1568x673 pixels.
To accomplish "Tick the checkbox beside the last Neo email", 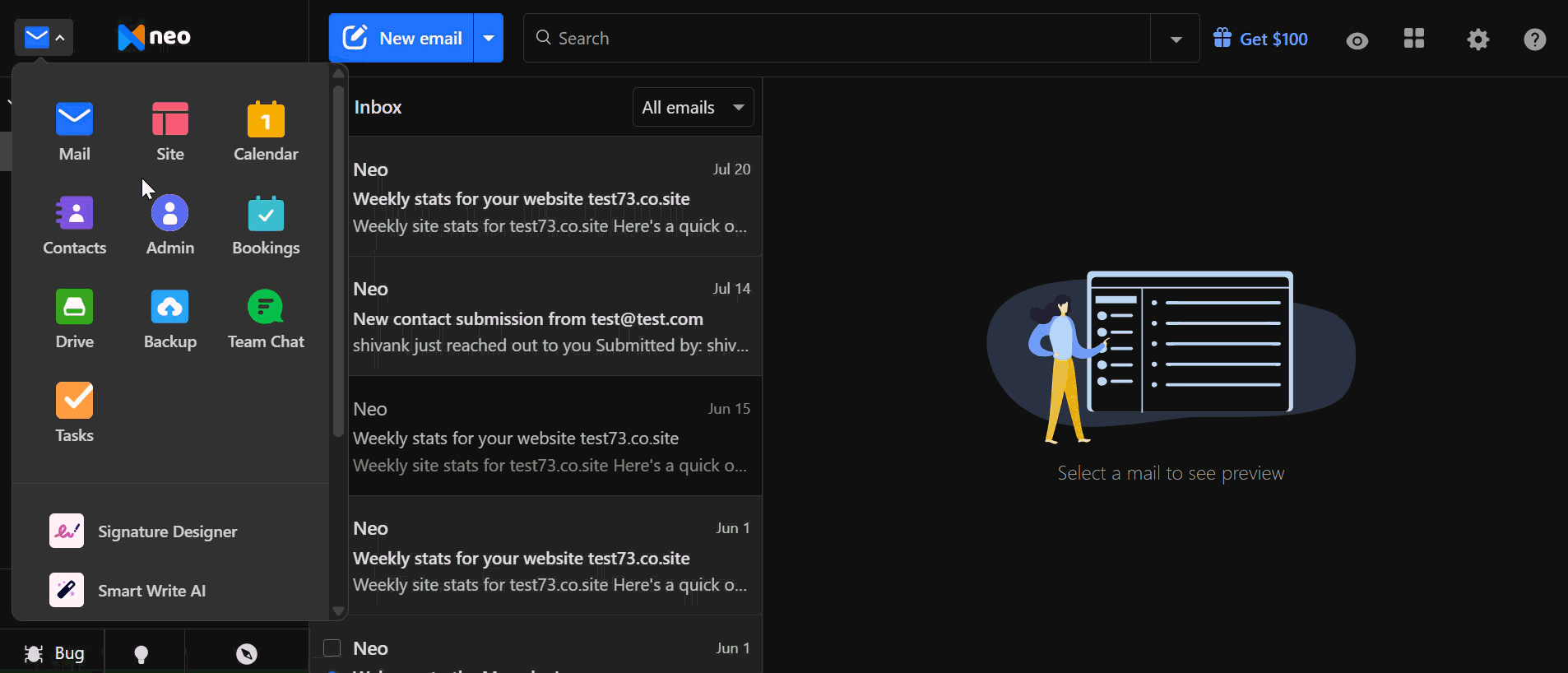I will pyautogui.click(x=332, y=648).
